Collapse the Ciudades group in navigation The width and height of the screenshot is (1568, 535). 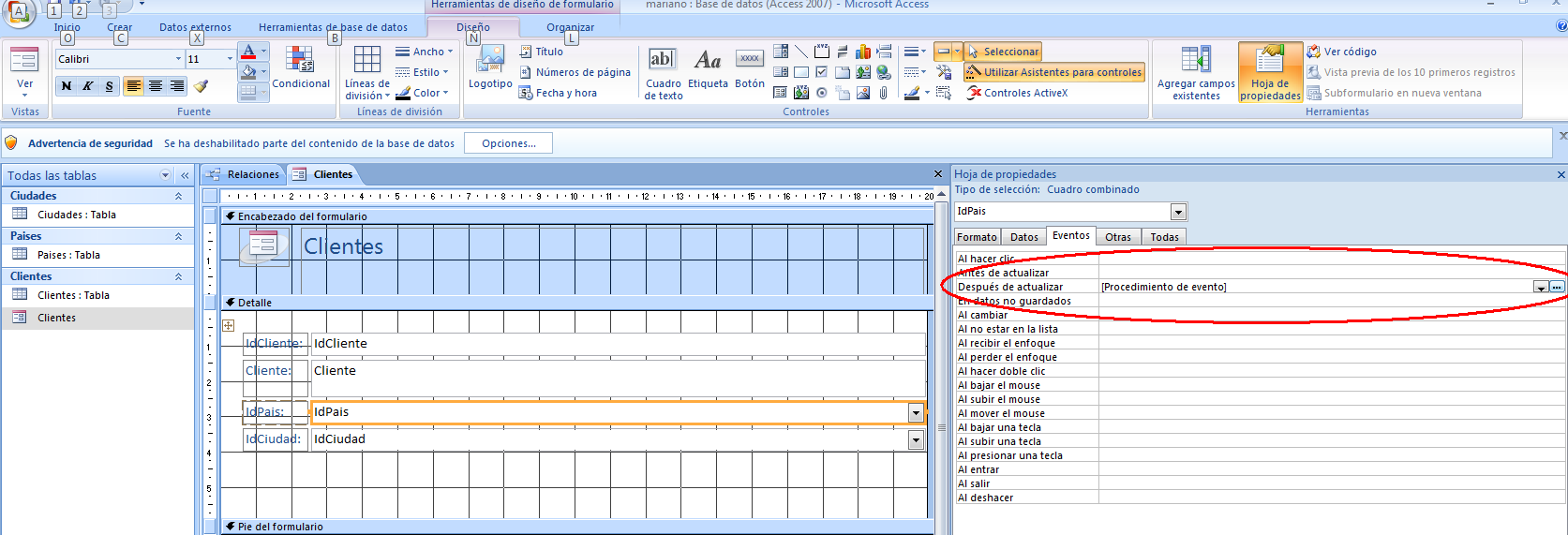178,196
